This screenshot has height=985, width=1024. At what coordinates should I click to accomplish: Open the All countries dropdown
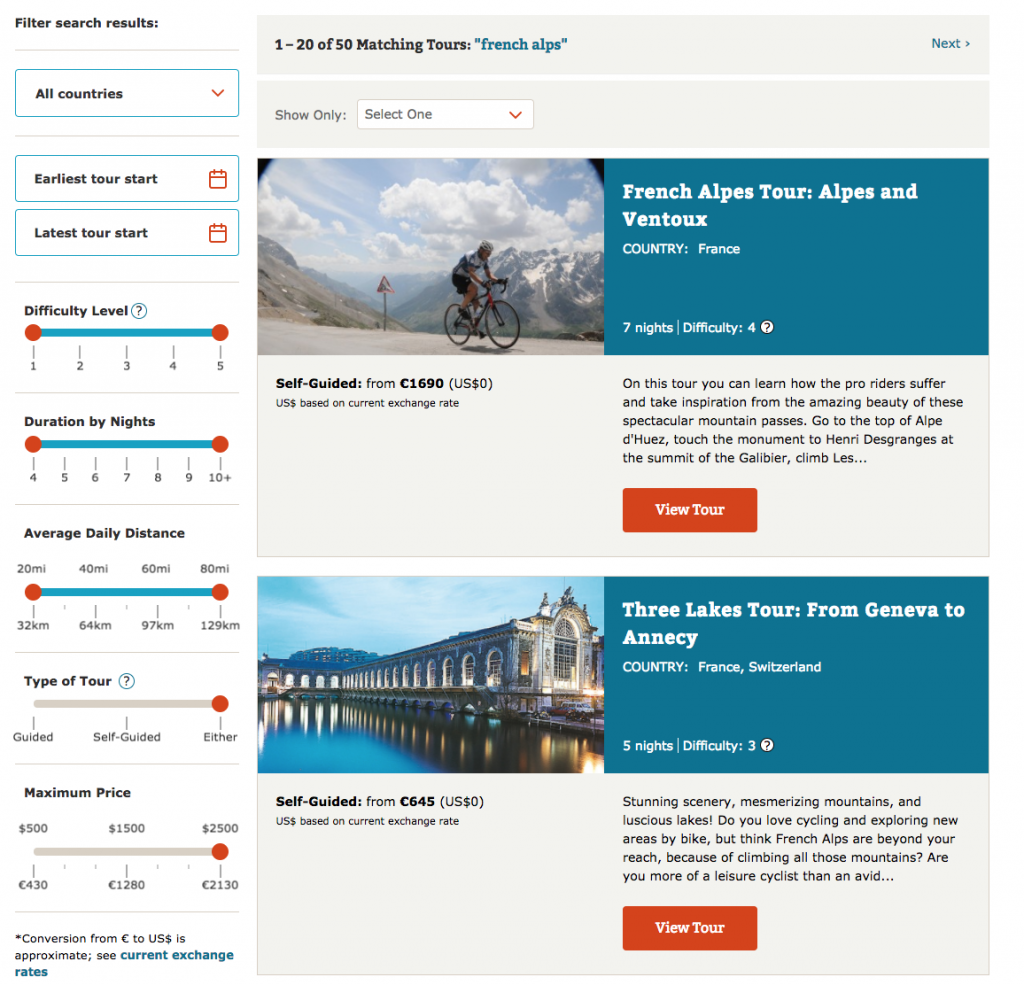[x=127, y=93]
